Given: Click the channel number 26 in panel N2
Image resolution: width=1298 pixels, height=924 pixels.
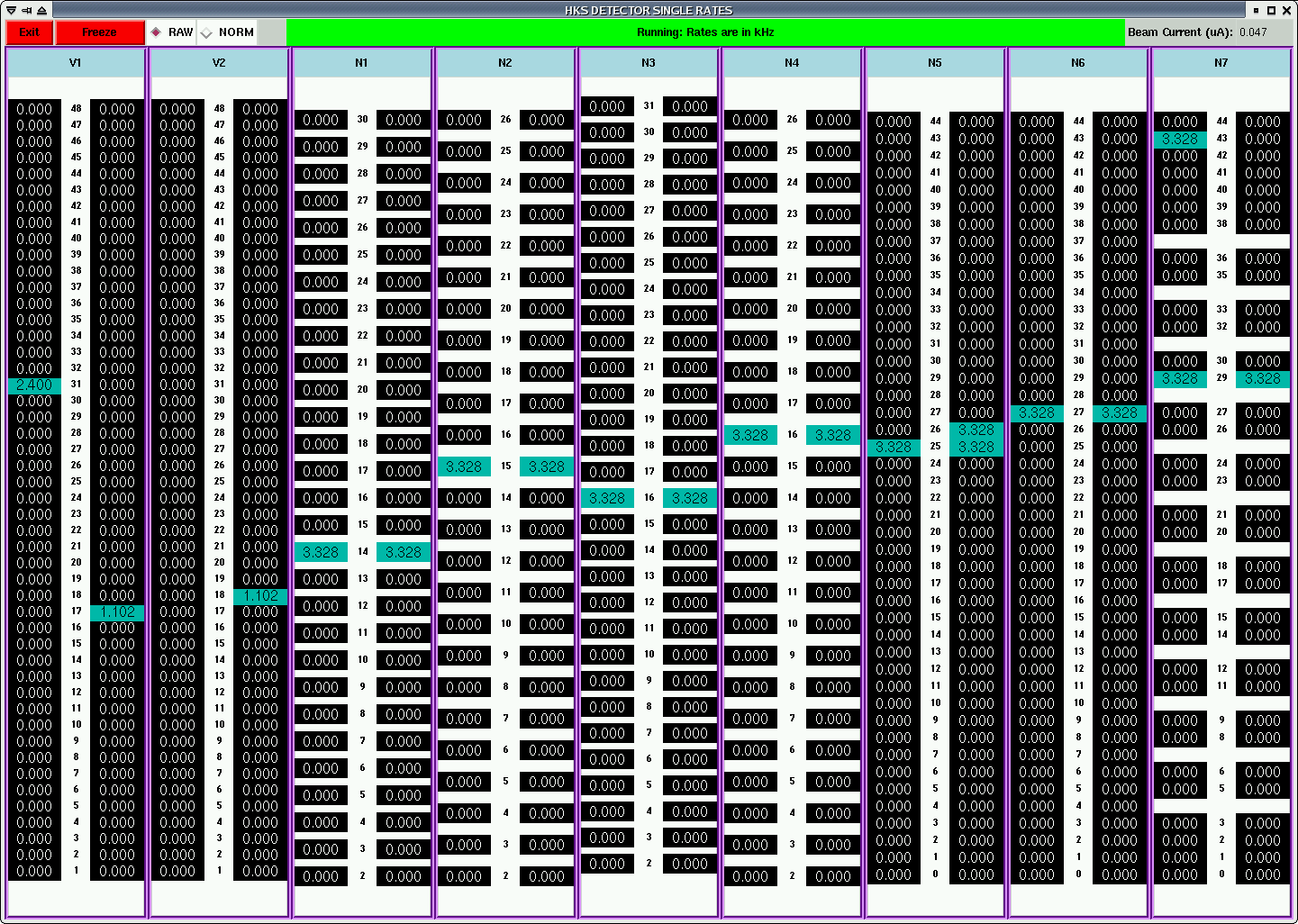Looking at the screenshot, I should (506, 119).
